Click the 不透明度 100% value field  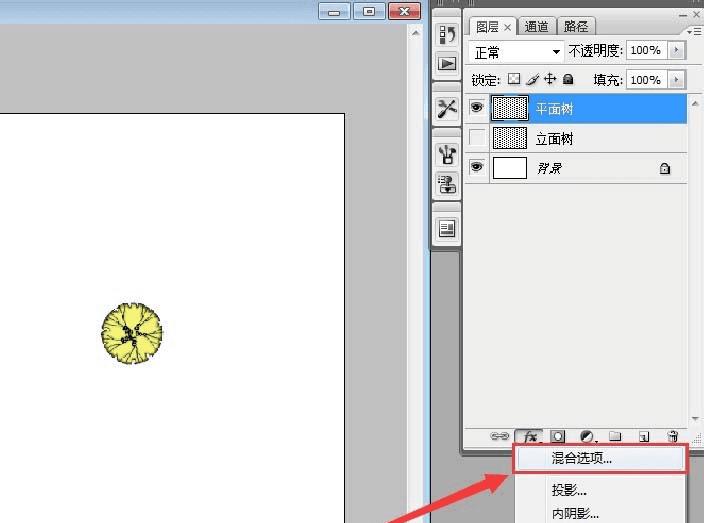pos(647,50)
